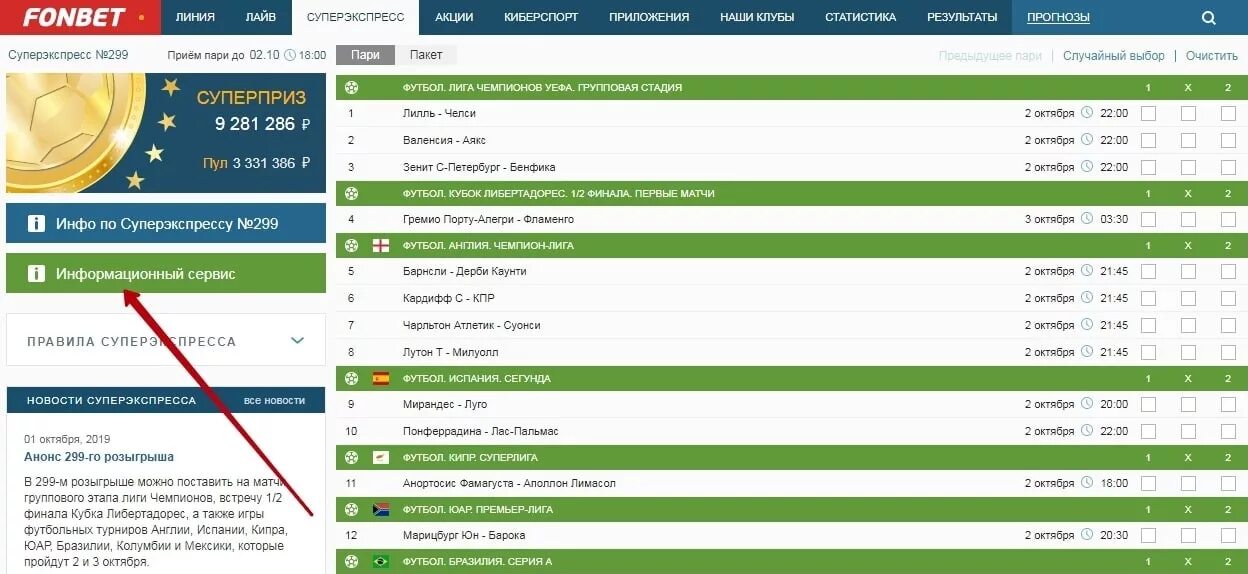This screenshot has height=574, width=1248.
Task: Click the info icon beside Информационный сервис
Action: (36, 273)
